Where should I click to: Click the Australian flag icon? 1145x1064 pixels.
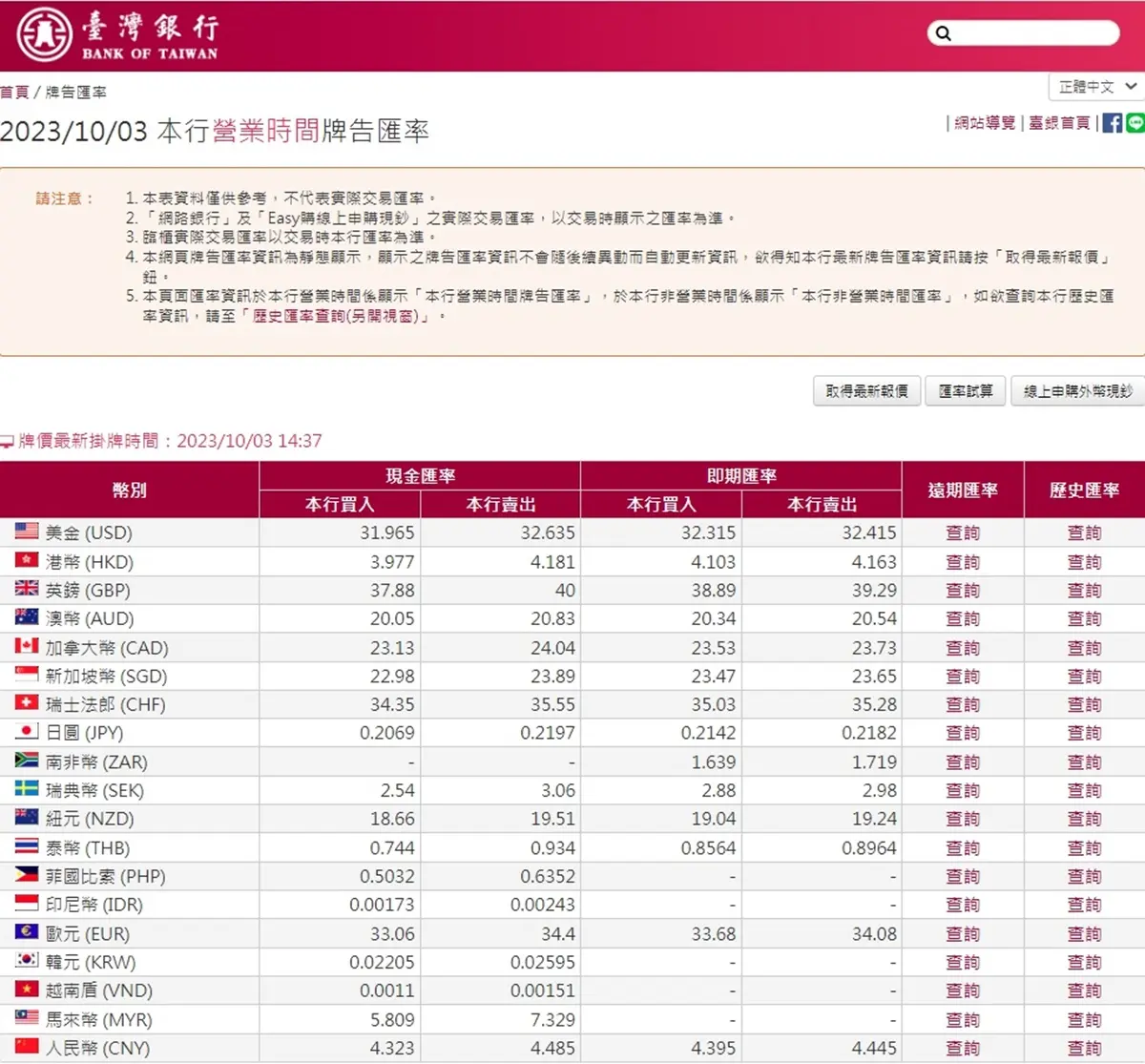tap(27, 617)
